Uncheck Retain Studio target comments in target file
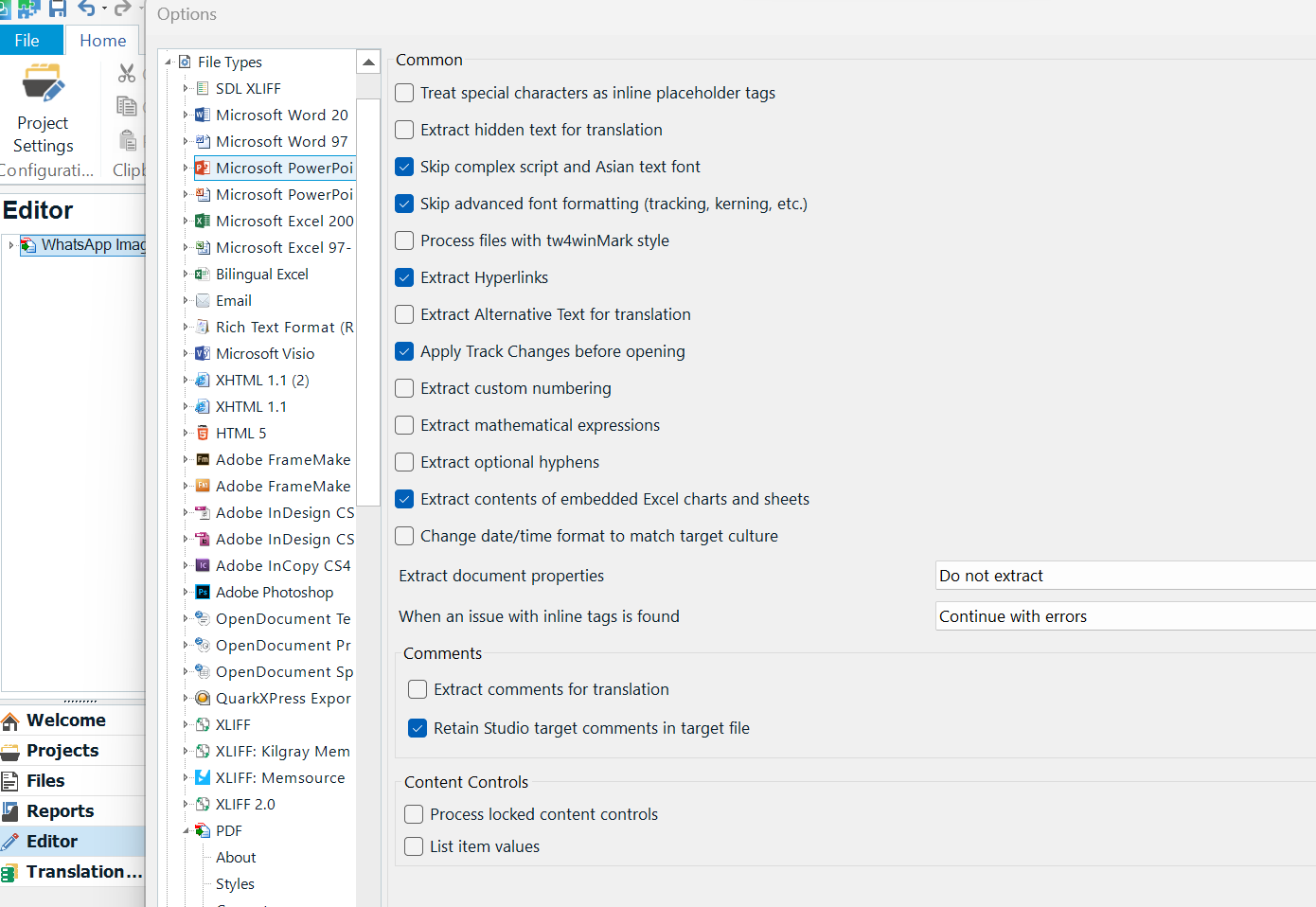The height and width of the screenshot is (907, 1316). coord(418,728)
